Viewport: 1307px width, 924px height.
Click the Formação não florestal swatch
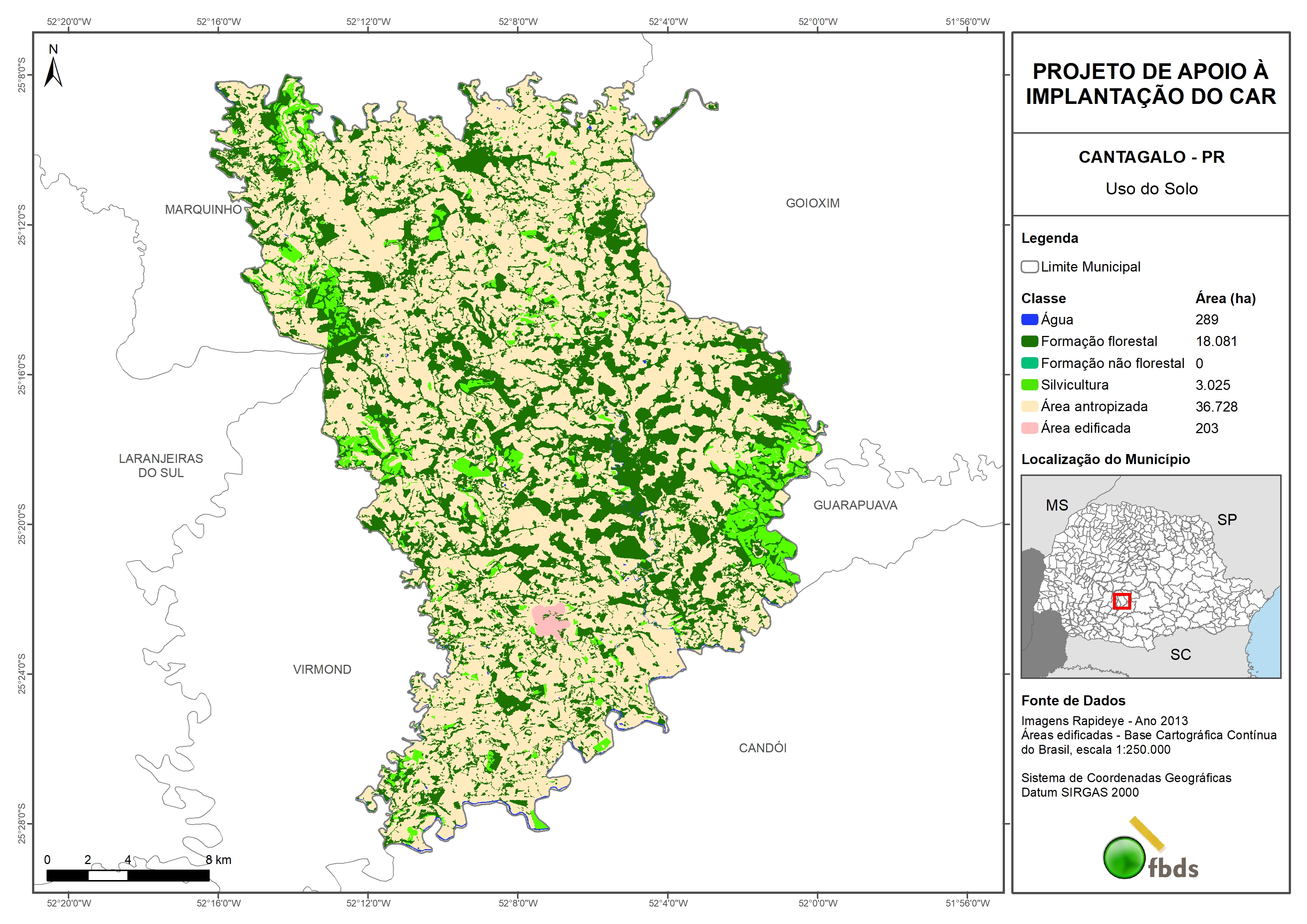pyautogui.click(x=1029, y=363)
